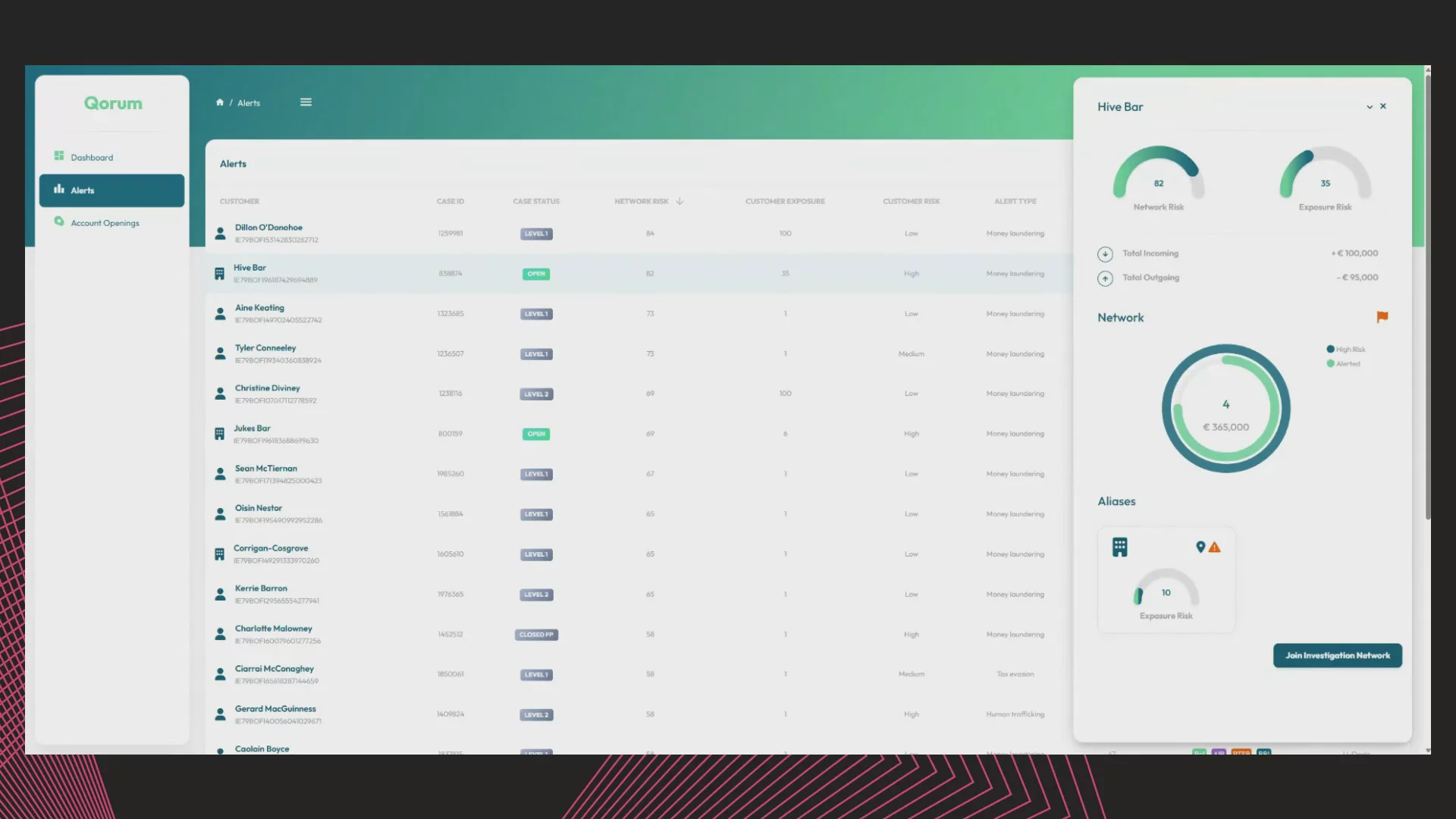
Task: Click the Customer Exposure column header
Action: (x=785, y=202)
